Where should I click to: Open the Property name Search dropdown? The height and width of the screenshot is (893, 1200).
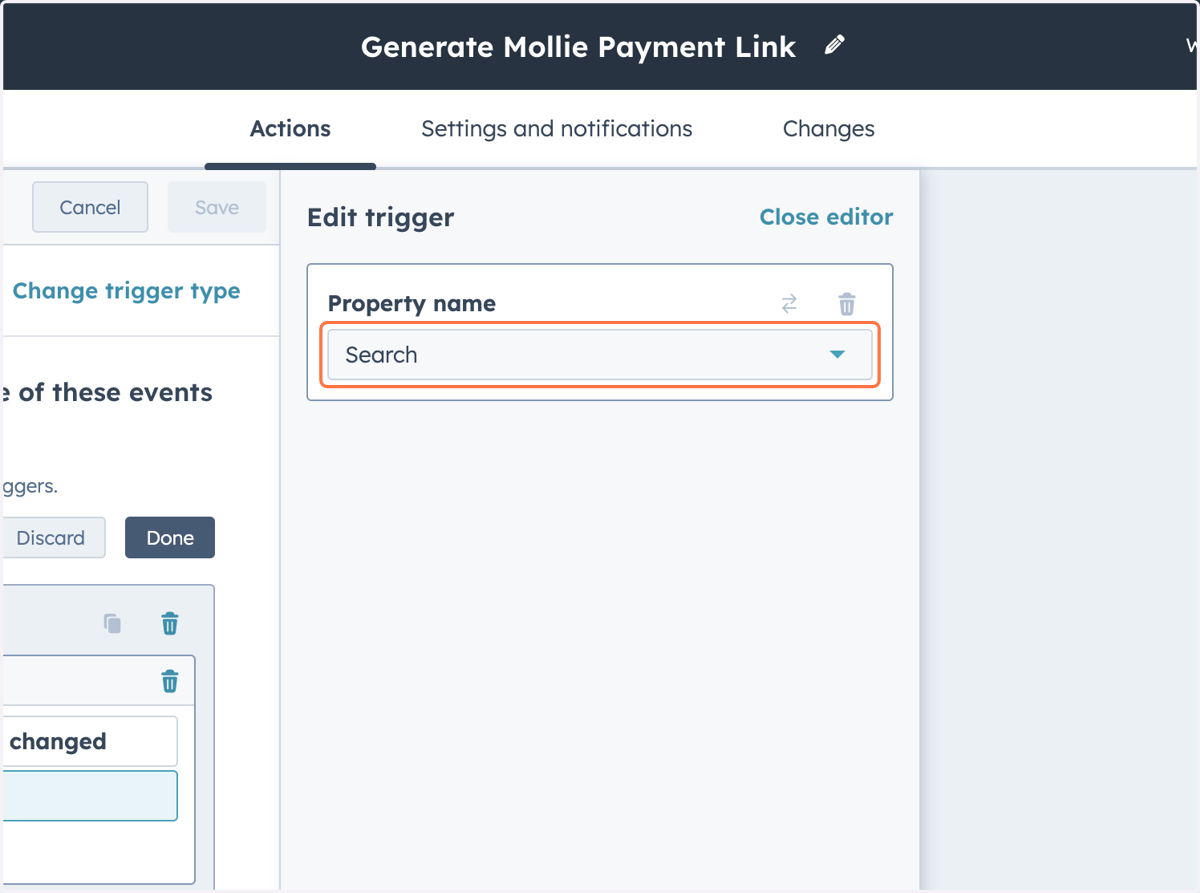click(600, 355)
